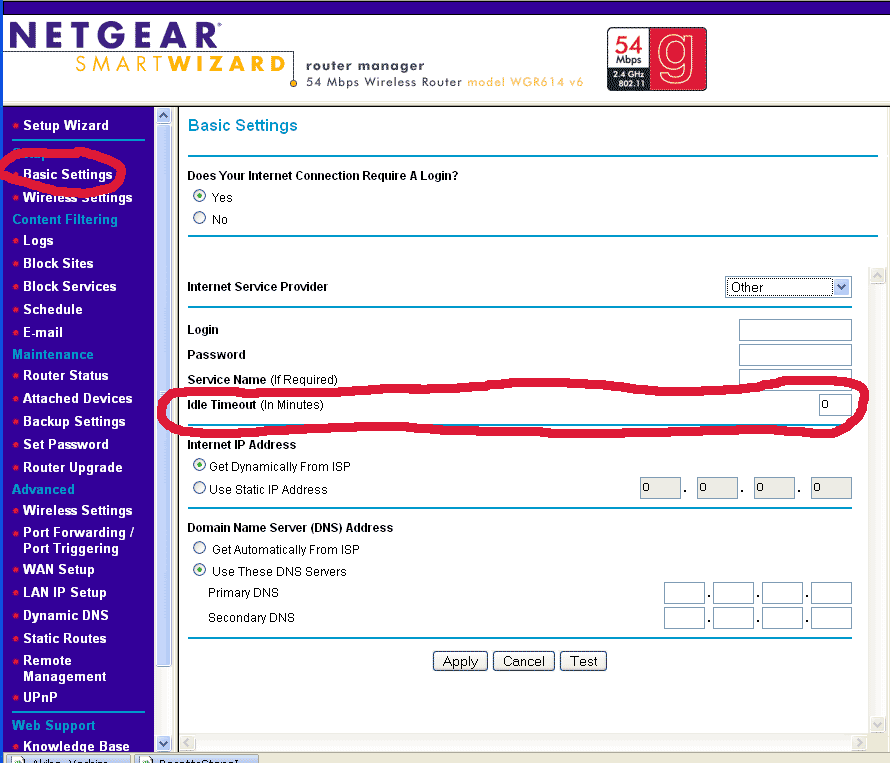
Task: Click the Cancel button
Action: point(523,661)
